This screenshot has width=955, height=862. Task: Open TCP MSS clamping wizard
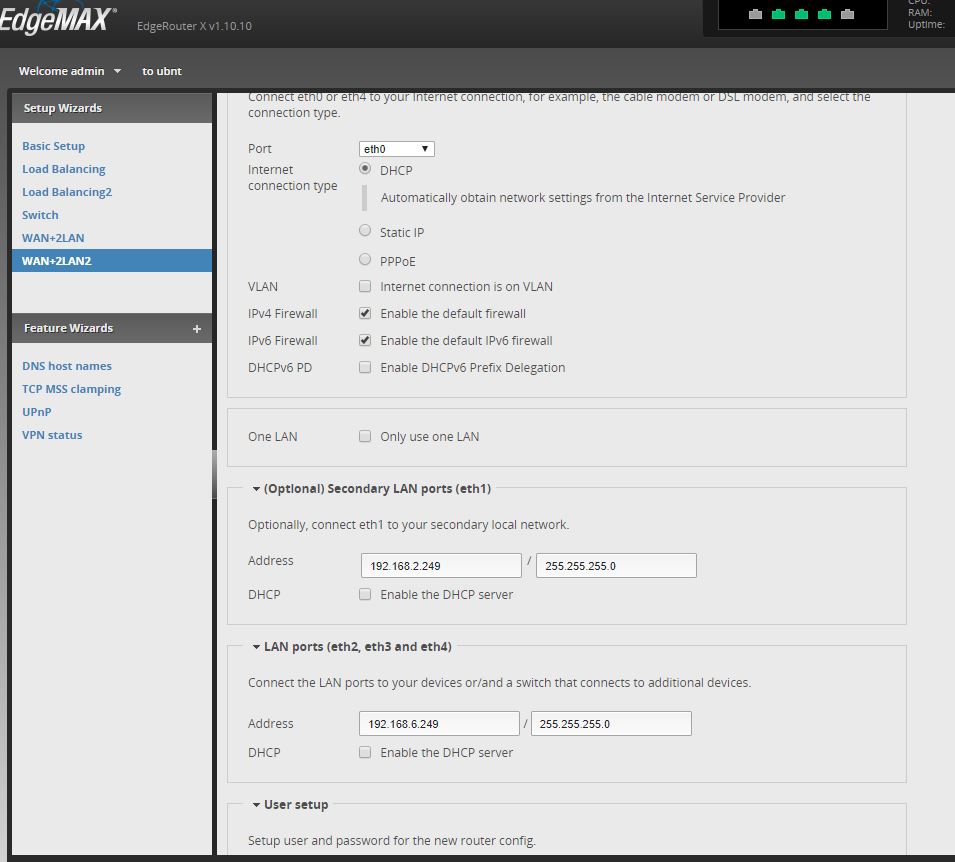point(72,389)
